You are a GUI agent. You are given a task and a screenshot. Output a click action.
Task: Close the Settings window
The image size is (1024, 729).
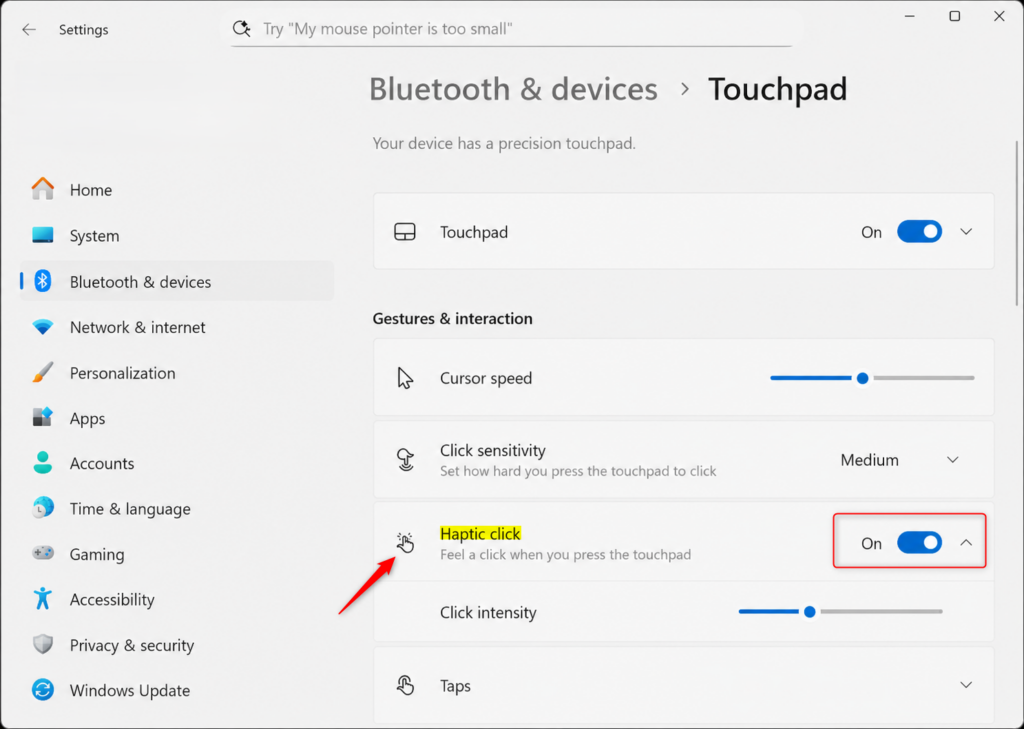coord(999,16)
